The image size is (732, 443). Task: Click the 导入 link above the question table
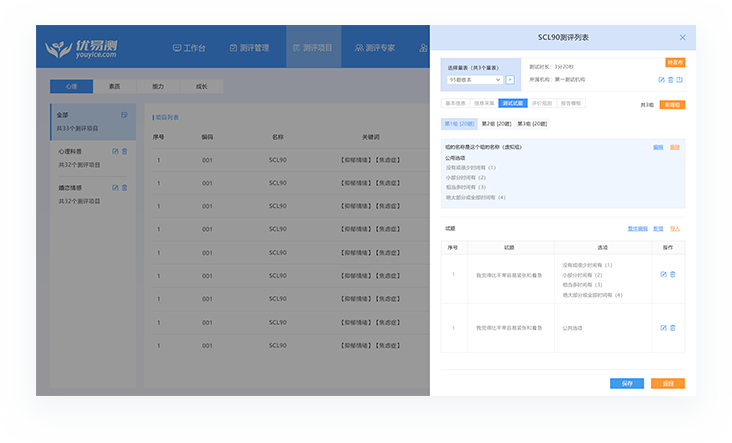tap(675, 229)
